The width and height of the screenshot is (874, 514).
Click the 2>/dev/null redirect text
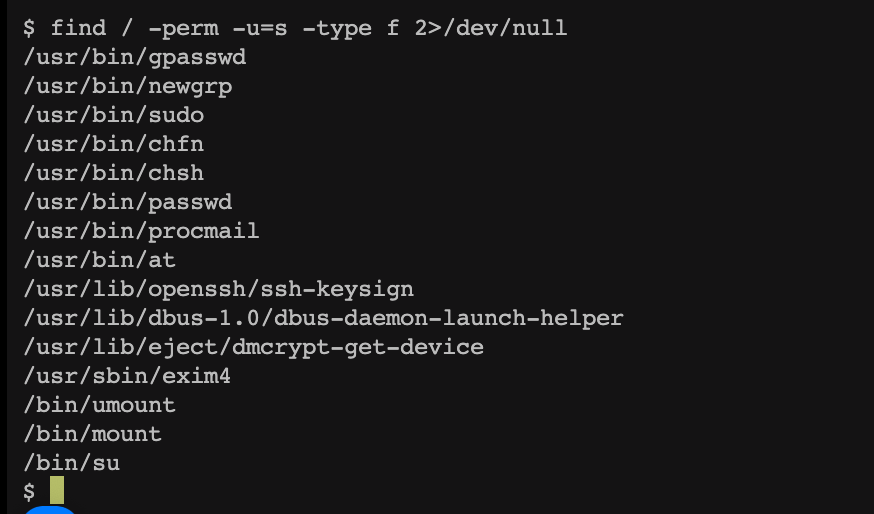pyautogui.click(x=490, y=28)
